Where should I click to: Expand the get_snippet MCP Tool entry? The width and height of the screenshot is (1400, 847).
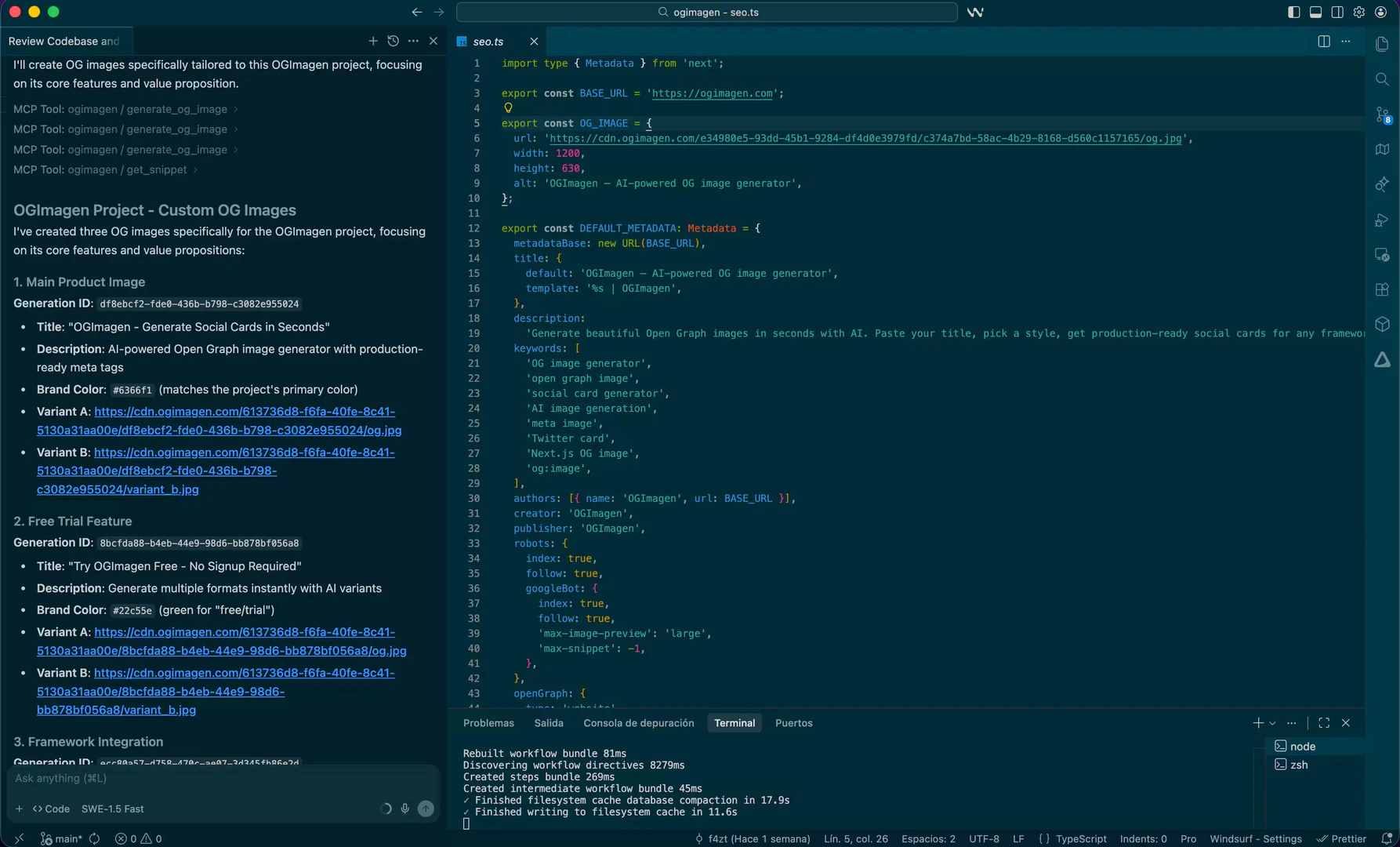[x=195, y=169]
